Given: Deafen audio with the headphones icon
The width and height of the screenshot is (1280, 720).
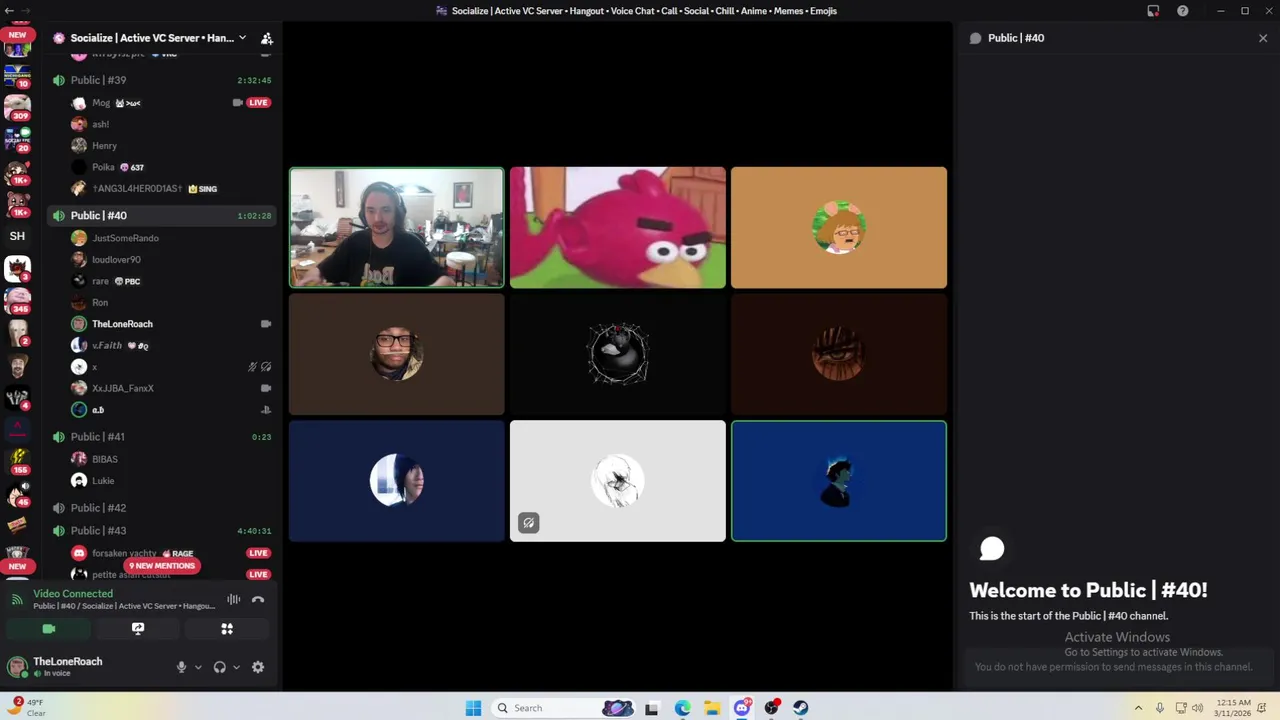Looking at the screenshot, I should (219, 667).
